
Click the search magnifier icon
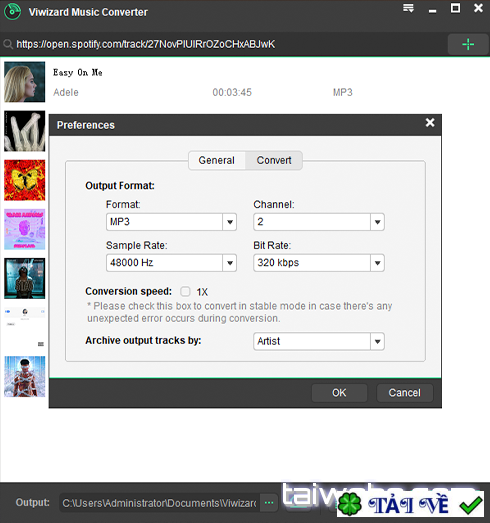click(x=8, y=44)
